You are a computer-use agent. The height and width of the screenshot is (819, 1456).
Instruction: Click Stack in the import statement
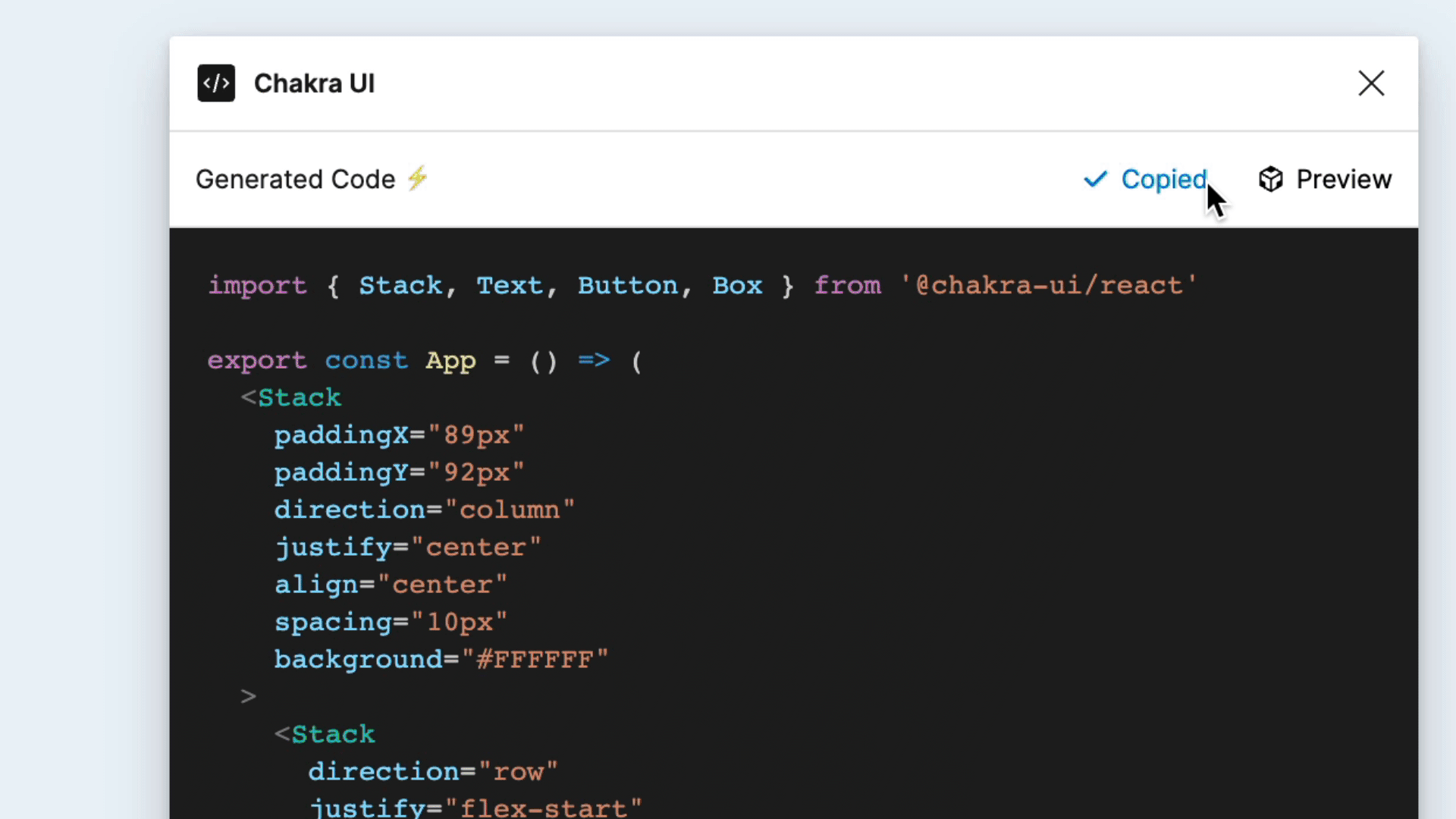click(400, 285)
